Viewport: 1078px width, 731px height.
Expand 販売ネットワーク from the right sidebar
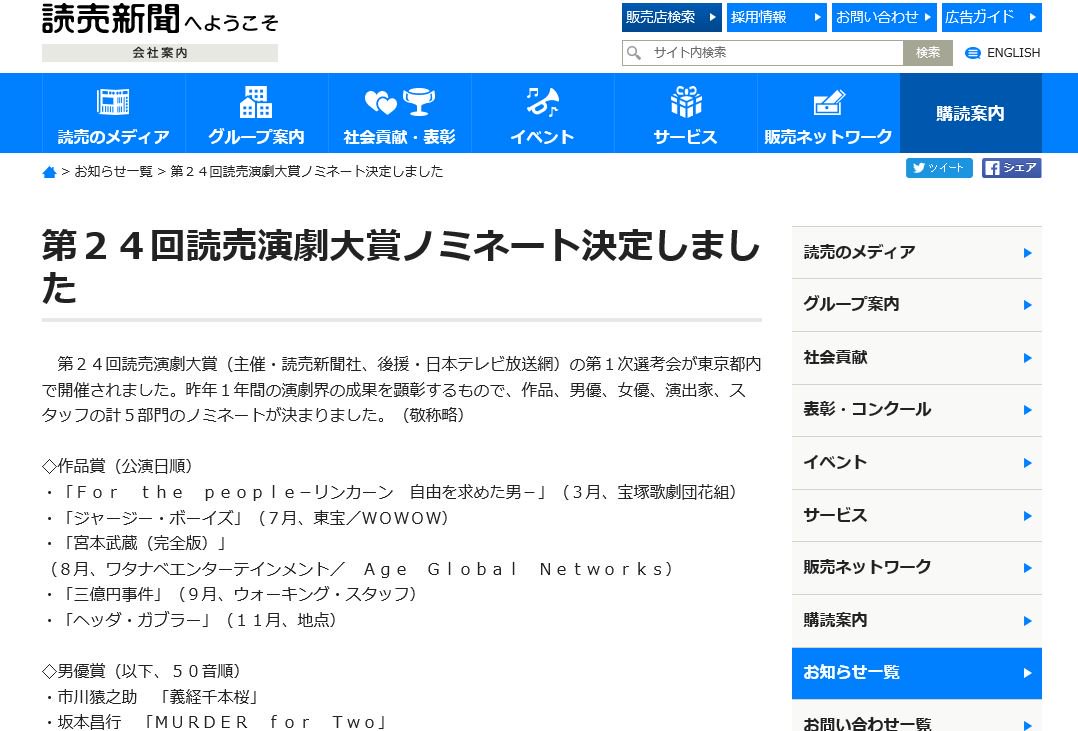pos(917,567)
